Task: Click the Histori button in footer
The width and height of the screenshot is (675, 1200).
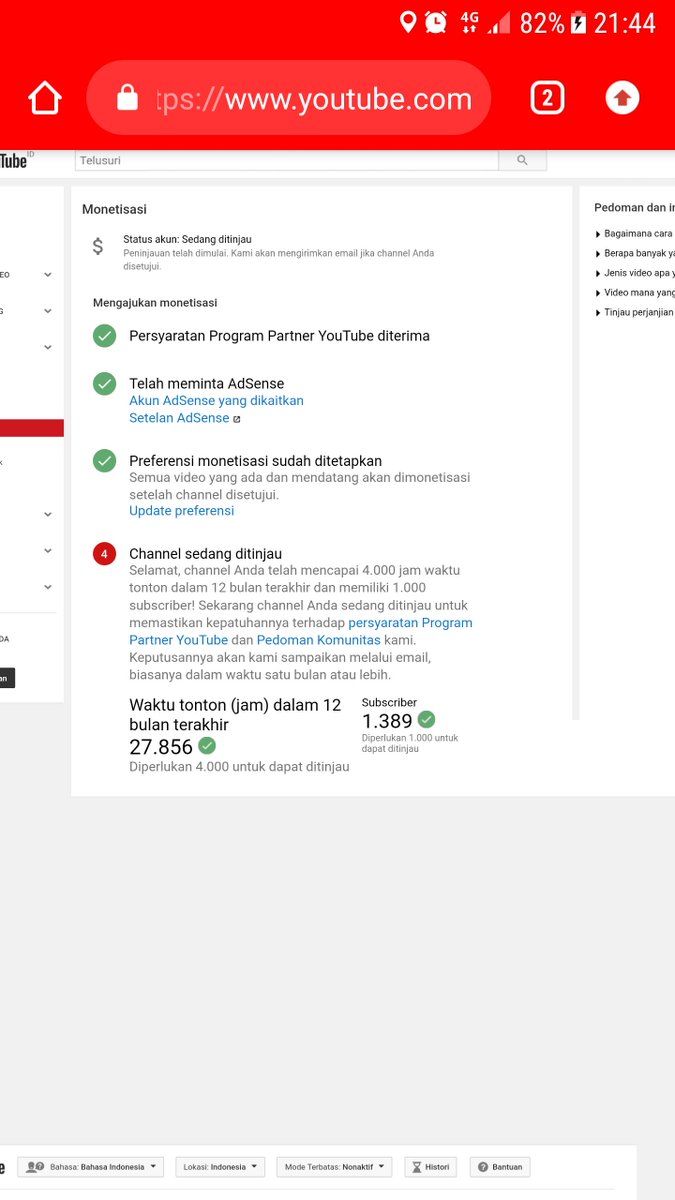Action: click(431, 1167)
